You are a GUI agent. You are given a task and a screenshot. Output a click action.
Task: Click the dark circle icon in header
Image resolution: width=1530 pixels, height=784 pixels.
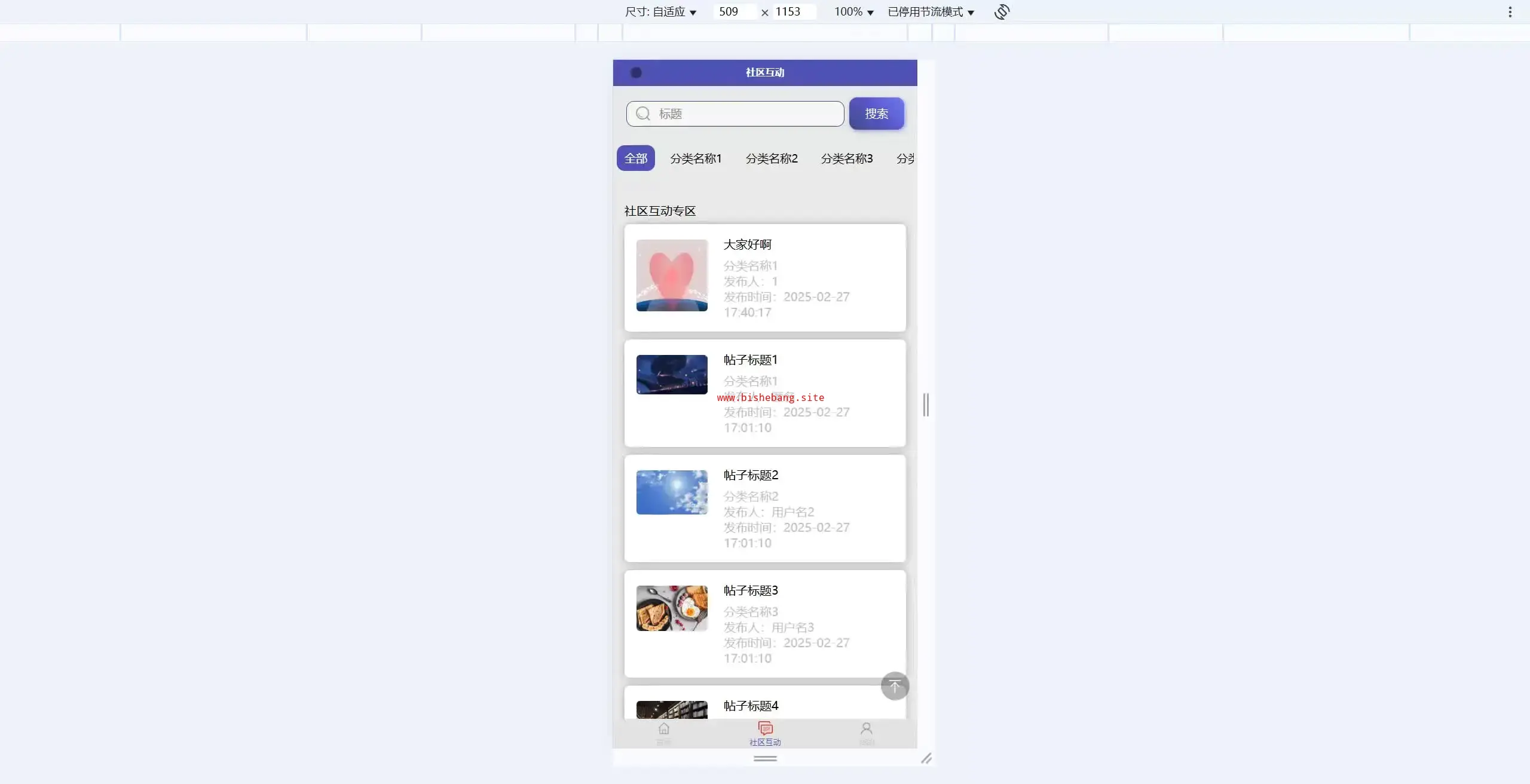(x=636, y=72)
